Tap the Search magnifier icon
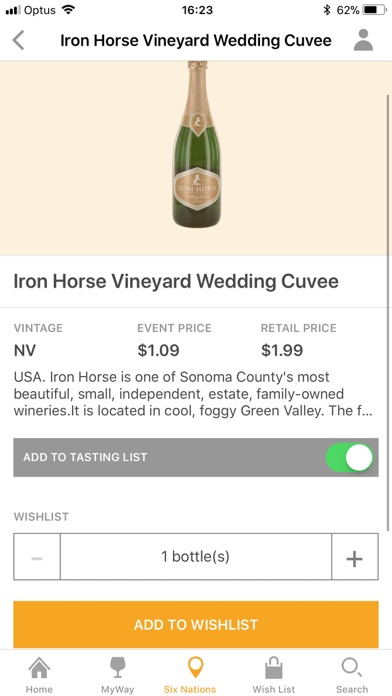This screenshot has height=696, width=392. 352,668
